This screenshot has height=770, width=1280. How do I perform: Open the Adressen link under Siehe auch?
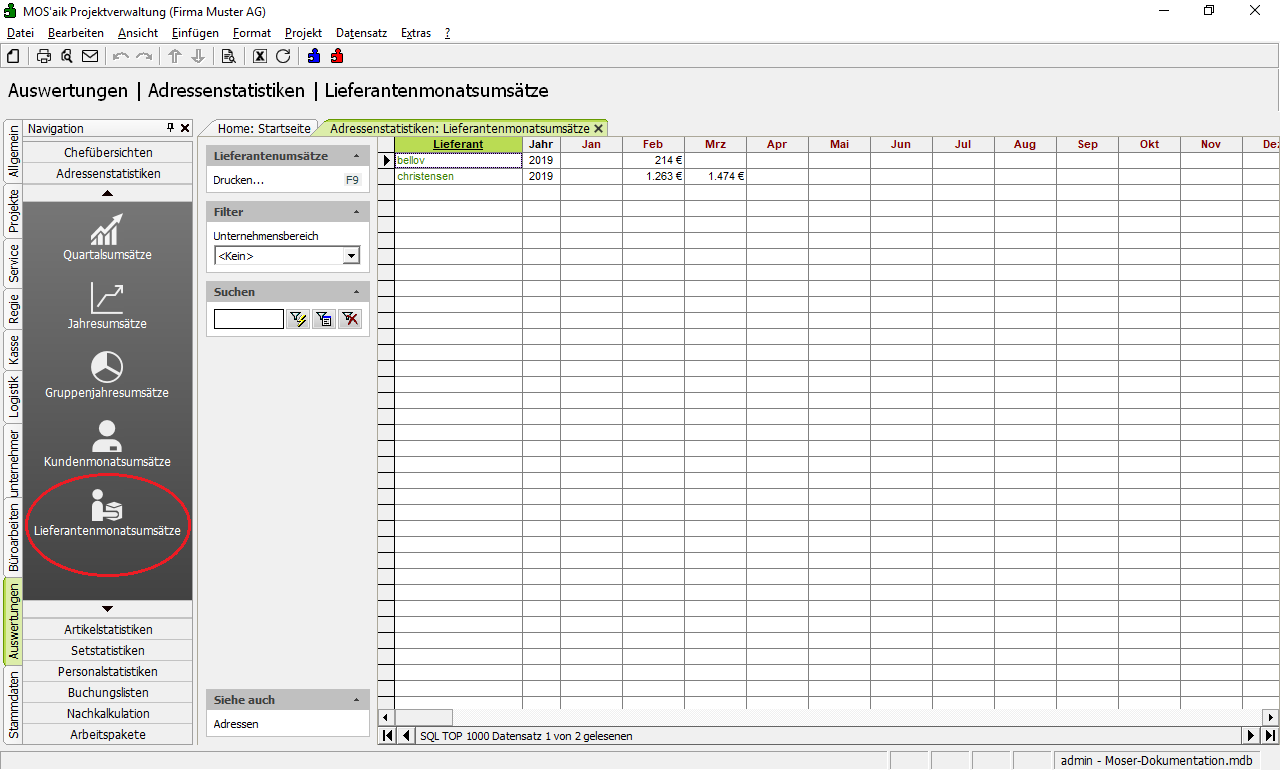point(236,724)
